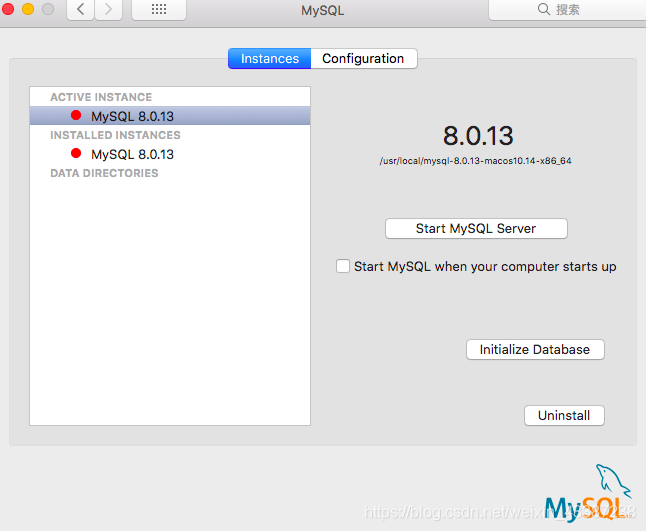Show all preferences grid icon
Image resolution: width=646 pixels, height=531 pixels.
(x=159, y=9)
